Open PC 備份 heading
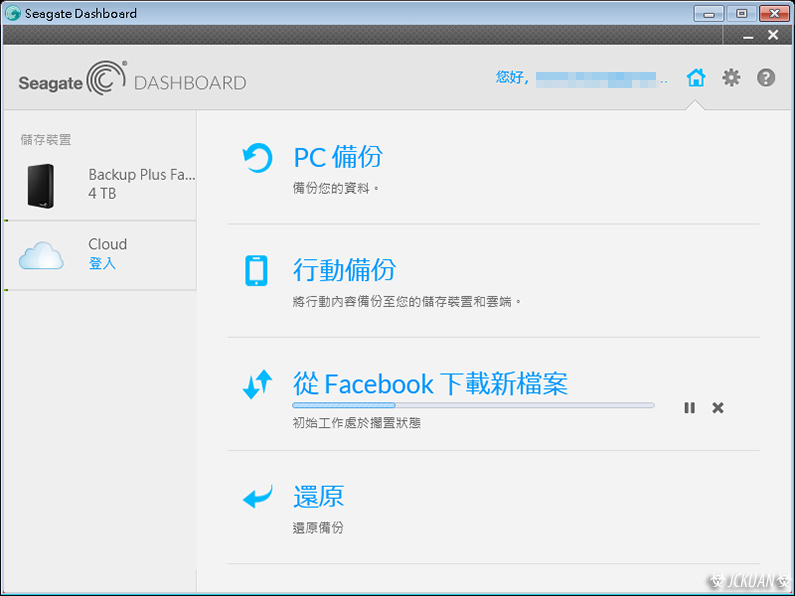 (x=338, y=157)
